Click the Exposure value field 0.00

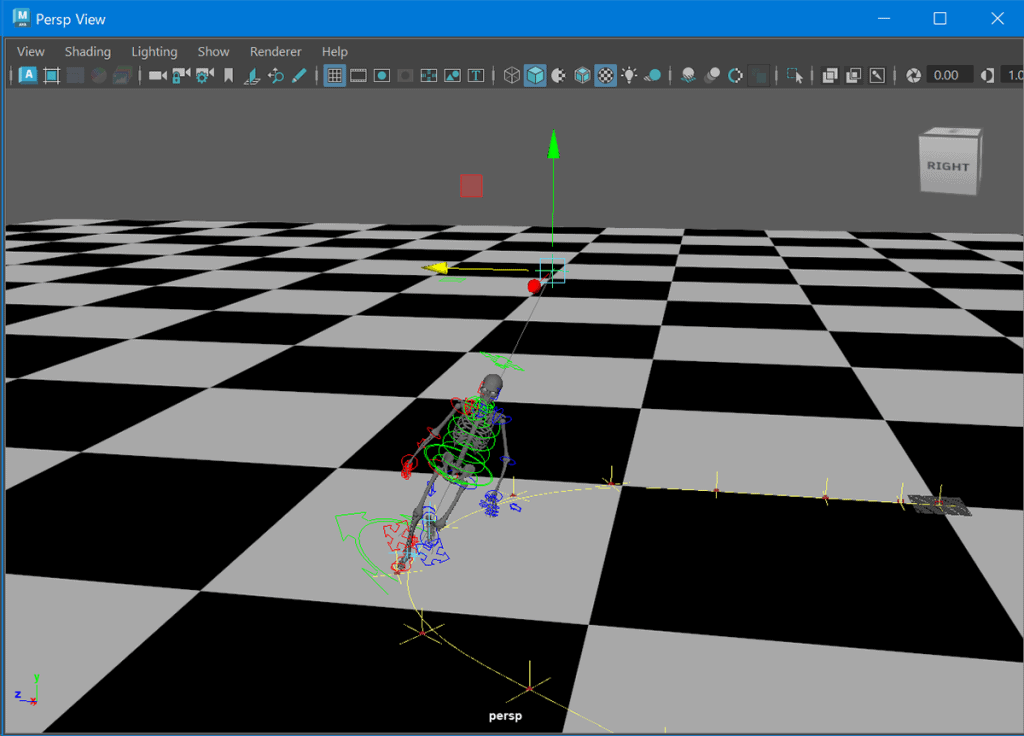coord(950,75)
